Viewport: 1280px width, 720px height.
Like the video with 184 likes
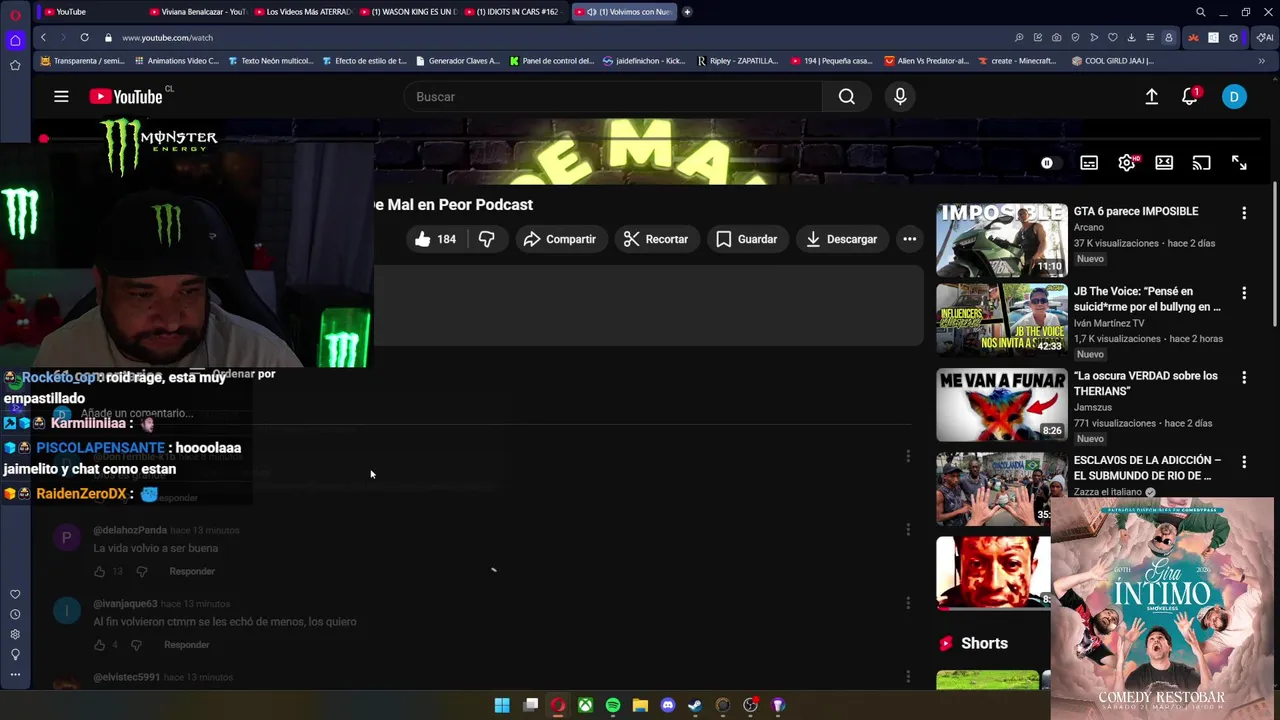pyautogui.click(x=435, y=239)
